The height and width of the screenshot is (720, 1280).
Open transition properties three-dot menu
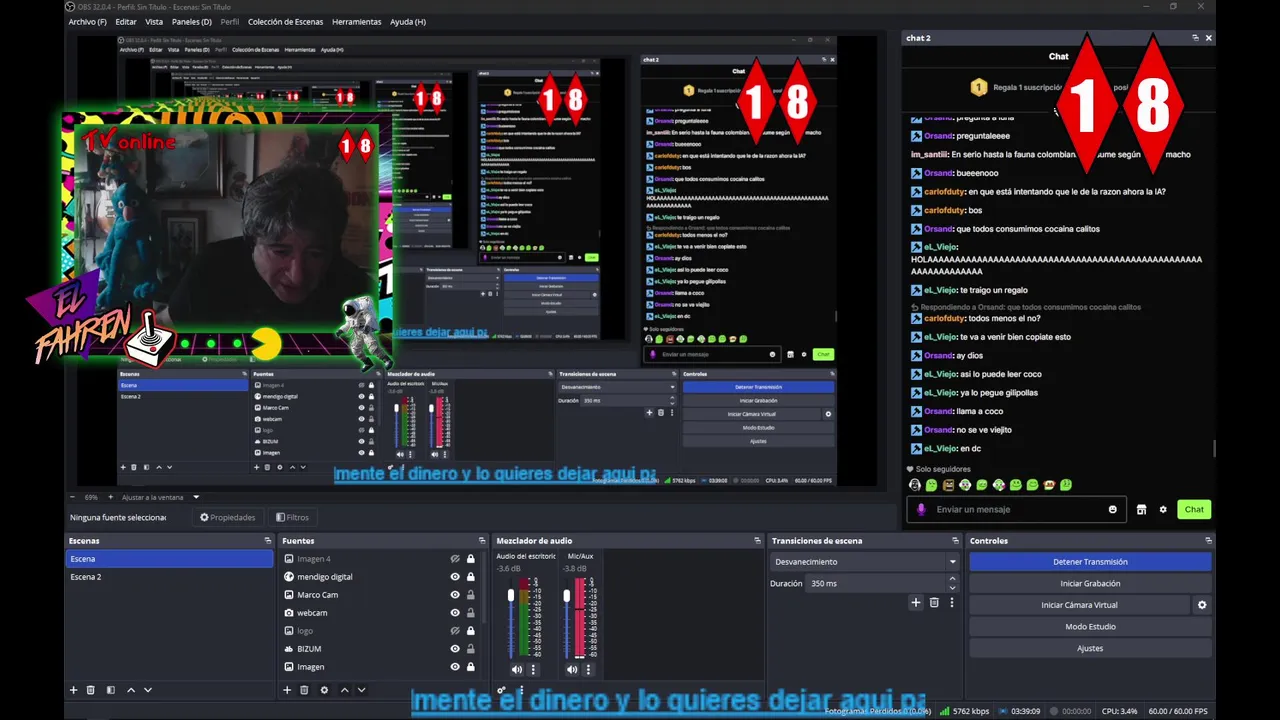(x=952, y=603)
